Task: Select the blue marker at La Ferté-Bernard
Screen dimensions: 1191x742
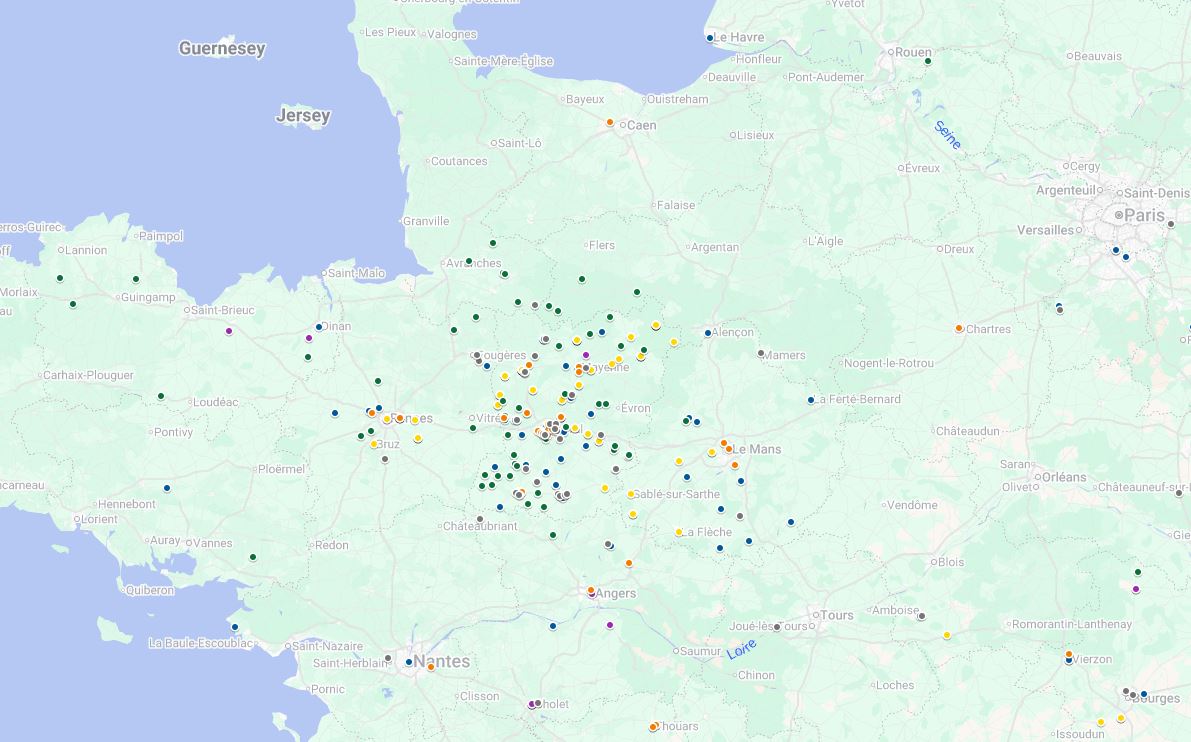Action: 810,399
